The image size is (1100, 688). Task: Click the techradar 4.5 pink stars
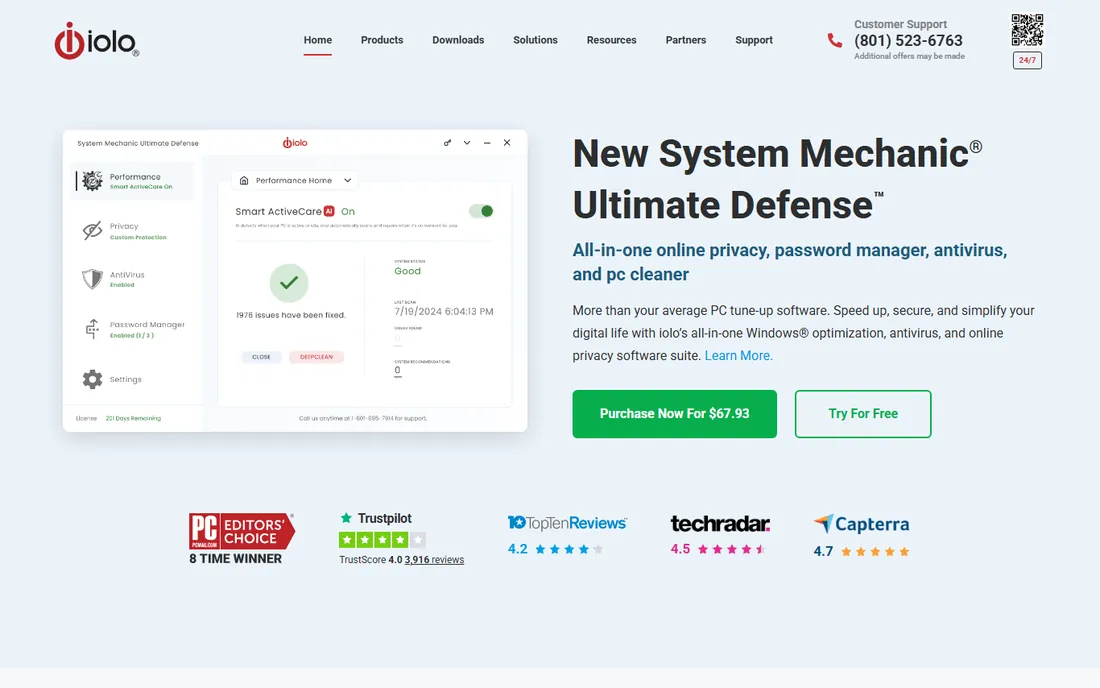pyautogui.click(x=732, y=549)
